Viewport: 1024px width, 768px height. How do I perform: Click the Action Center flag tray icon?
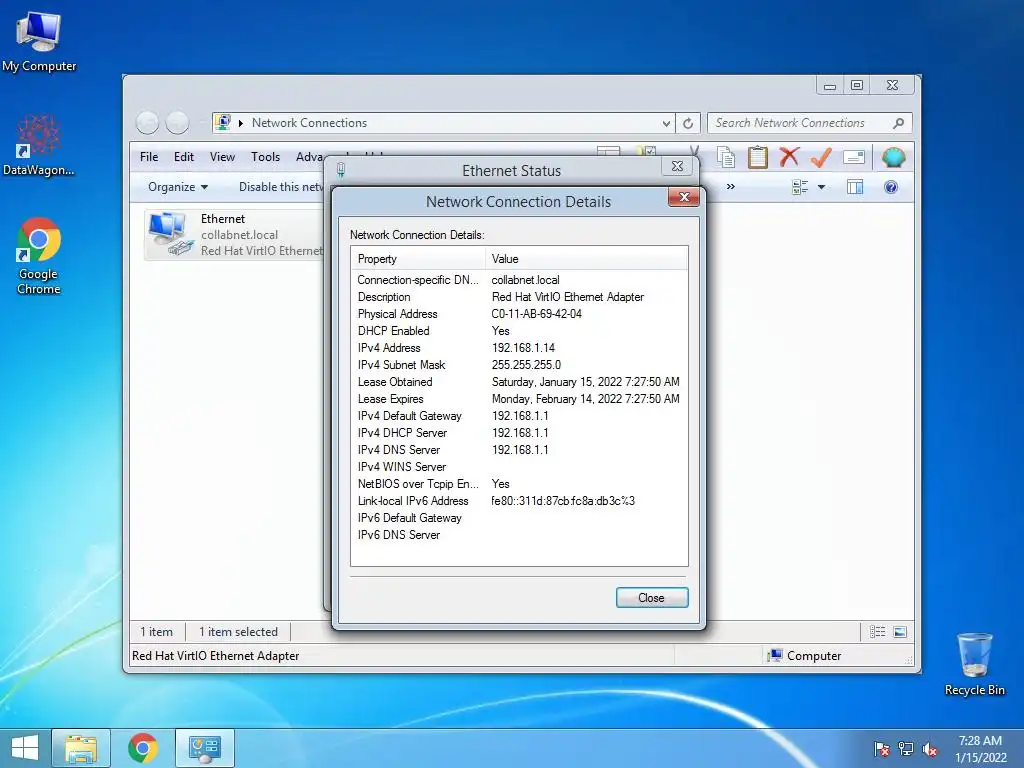(x=881, y=749)
